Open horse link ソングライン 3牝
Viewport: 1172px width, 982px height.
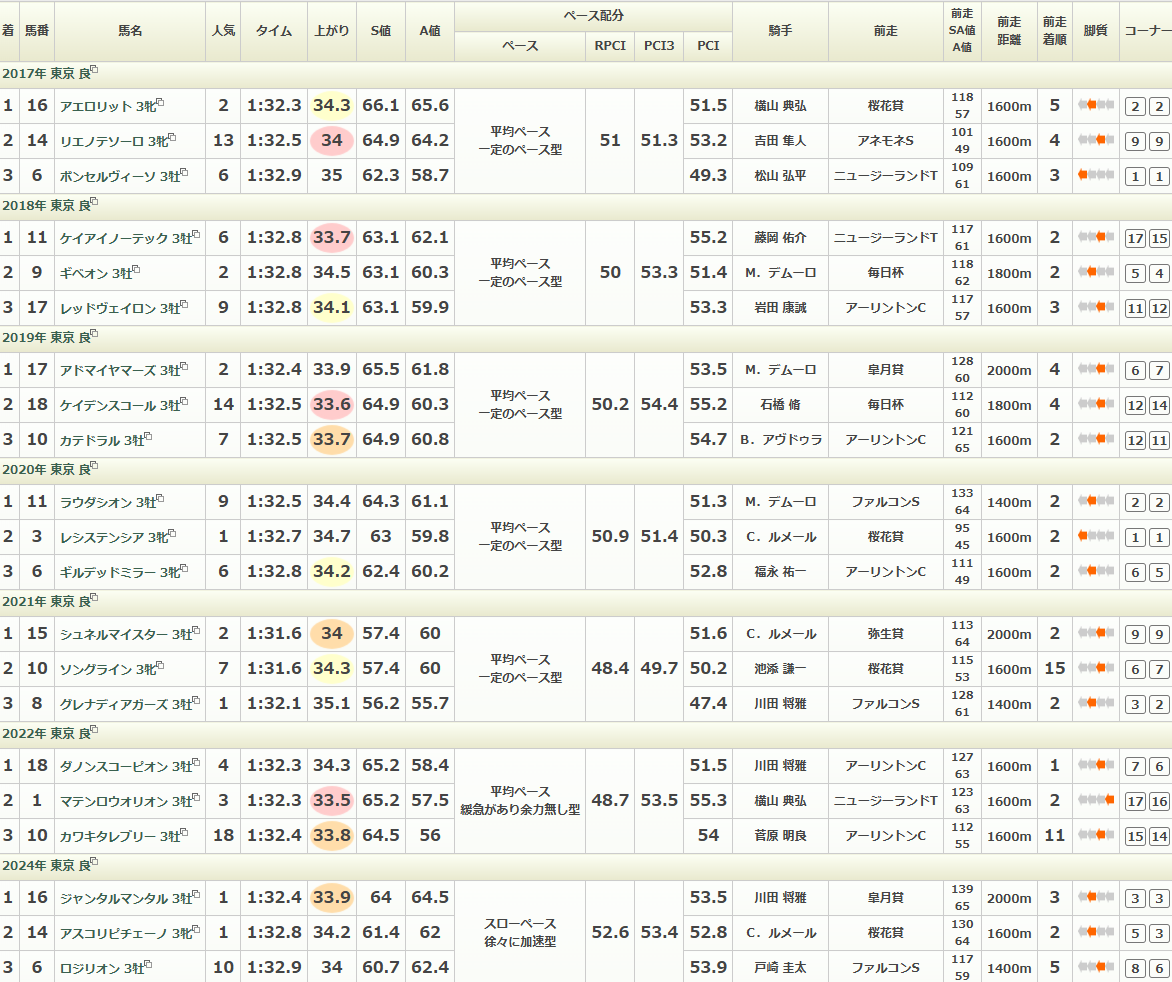coord(103,669)
